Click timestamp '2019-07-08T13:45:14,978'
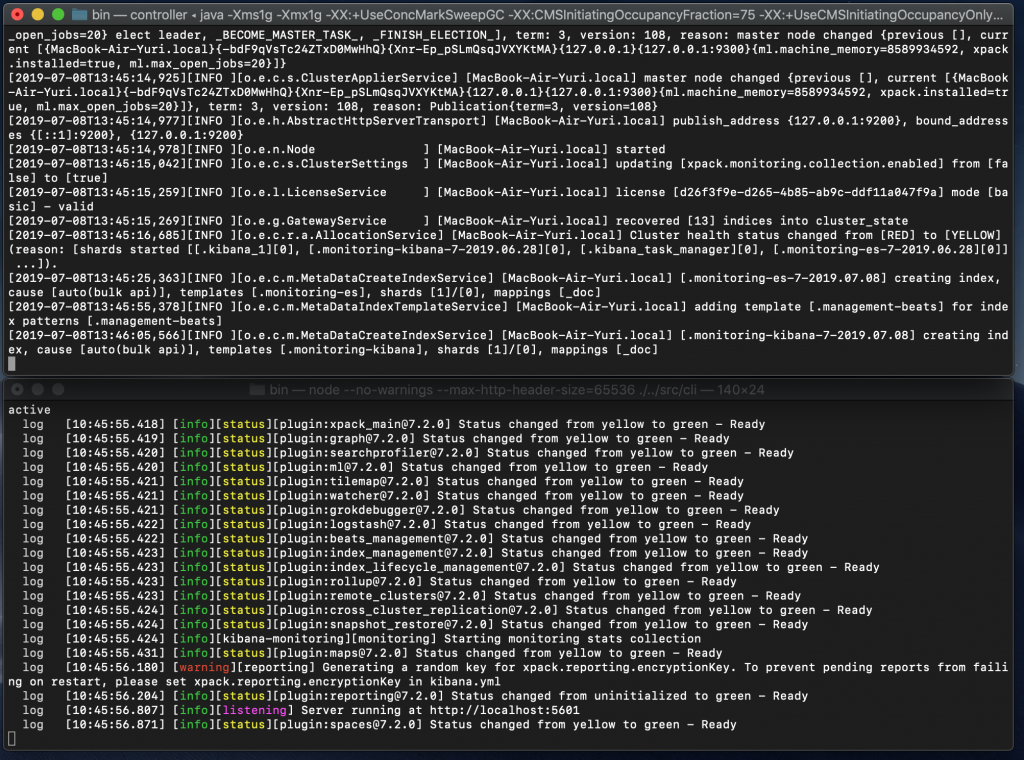The width and height of the screenshot is (1024, 760). coord(97,150)
